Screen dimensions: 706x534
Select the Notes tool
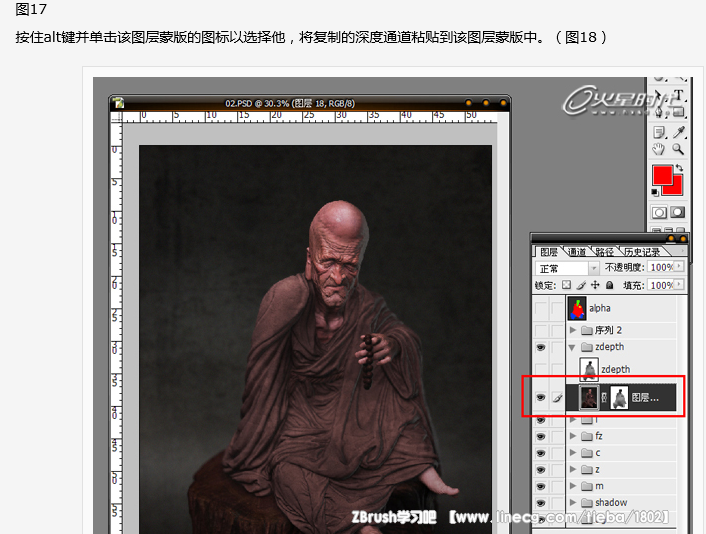(x=659, y=132)
